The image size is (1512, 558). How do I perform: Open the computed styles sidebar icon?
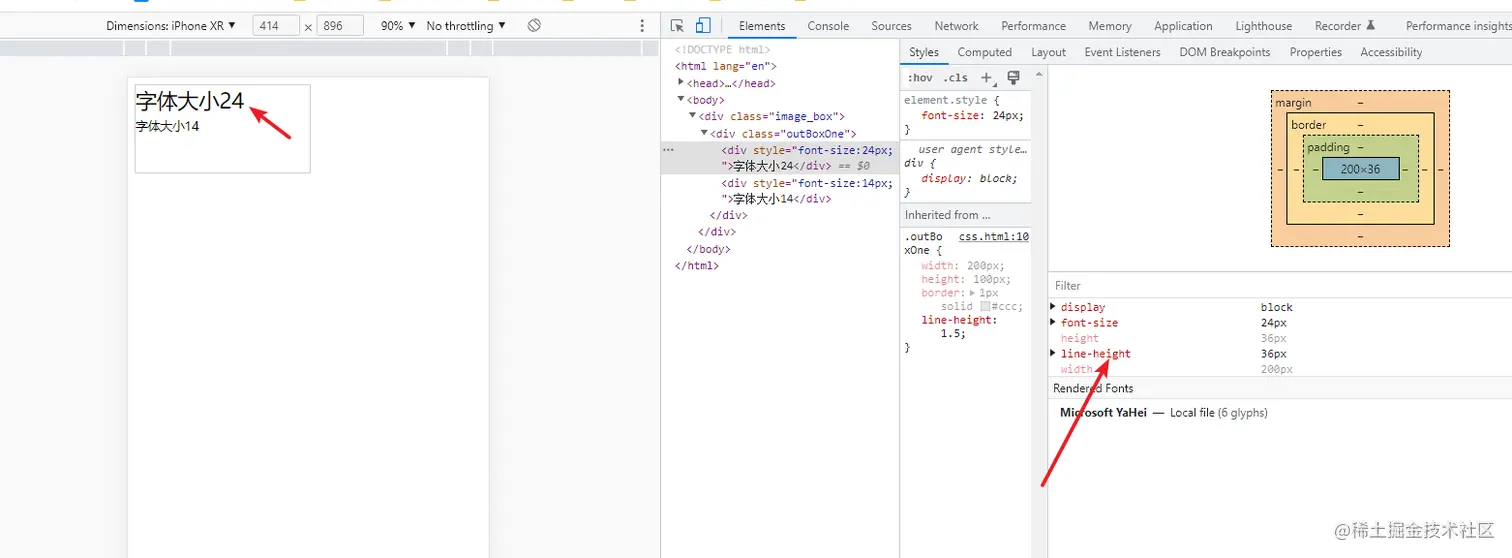(x=1013, y=77)
